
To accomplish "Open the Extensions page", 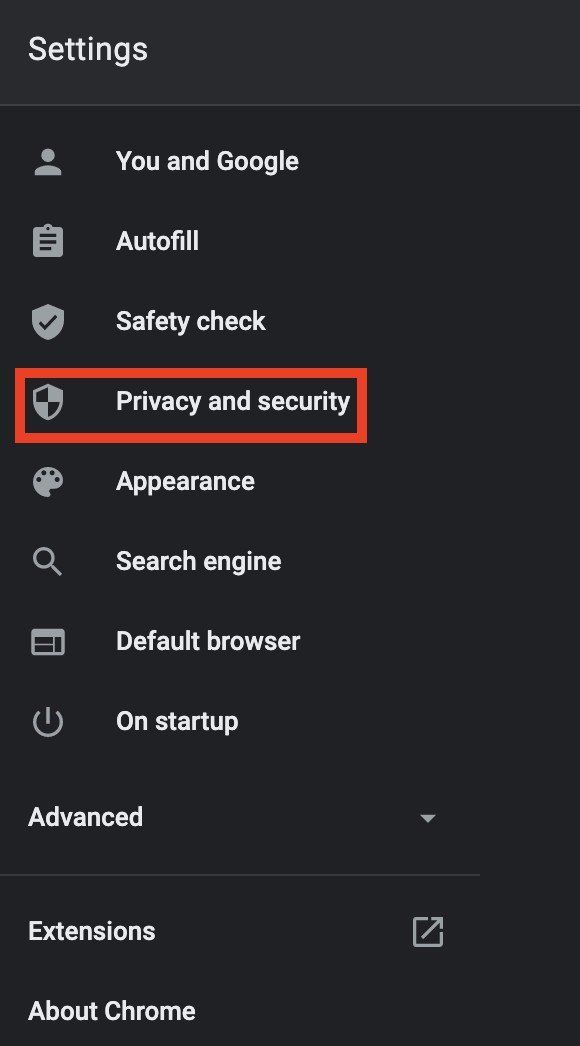I will click(x=91, y=931).
